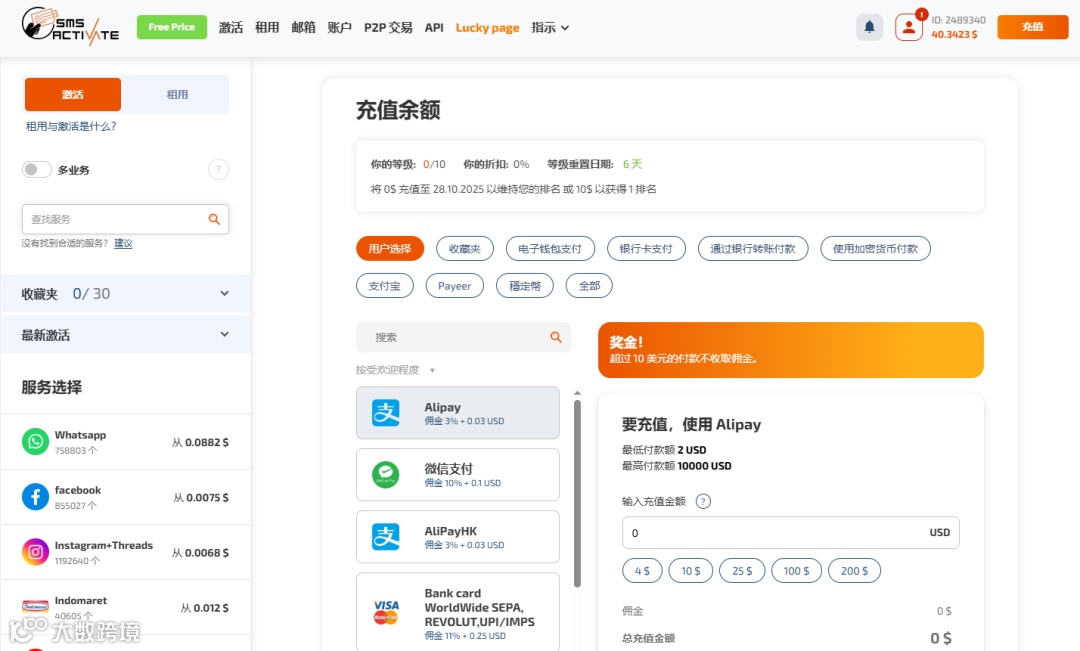Choose the 4 $ quick amount
The width and height of the screenshot is (1080, 651).
pyautogui.click(x=643, y=570)
